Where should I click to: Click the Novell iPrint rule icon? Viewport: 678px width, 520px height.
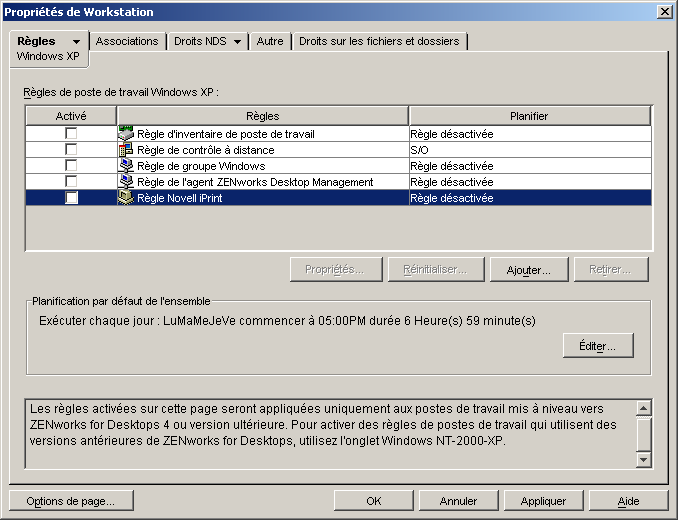click(x=125, y=198)
